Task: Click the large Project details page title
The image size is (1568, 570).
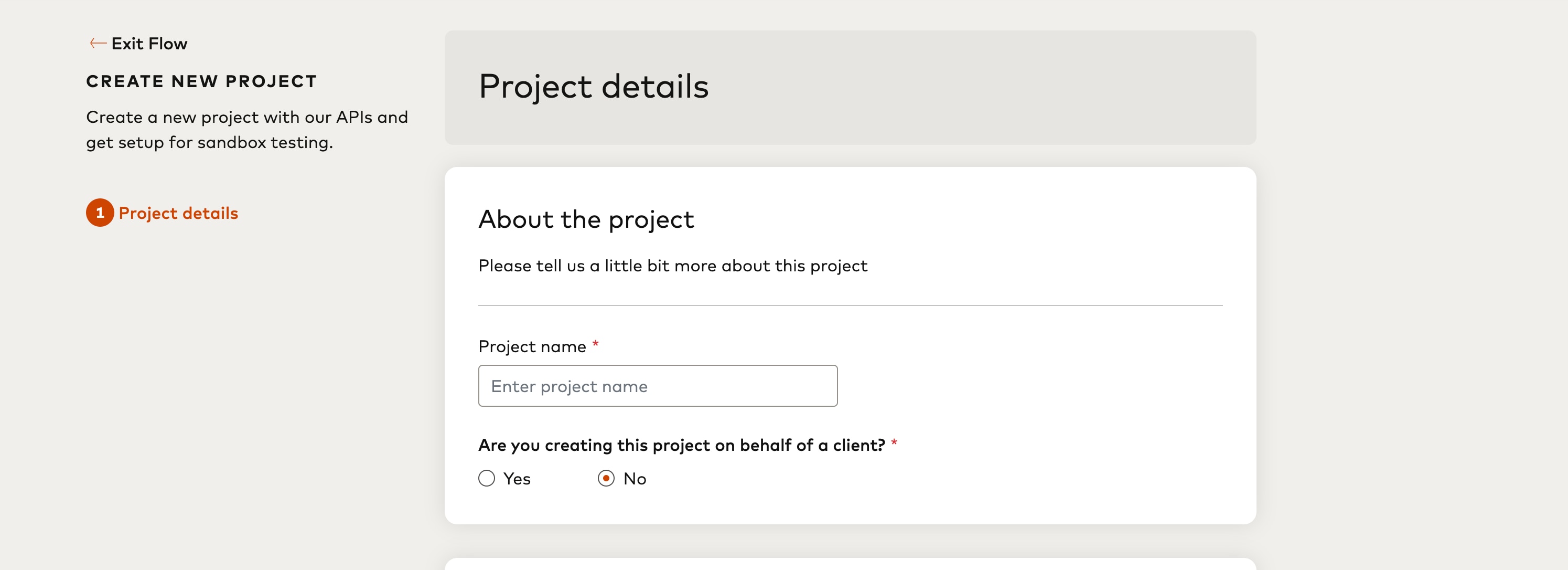Action: click(594, 87)
